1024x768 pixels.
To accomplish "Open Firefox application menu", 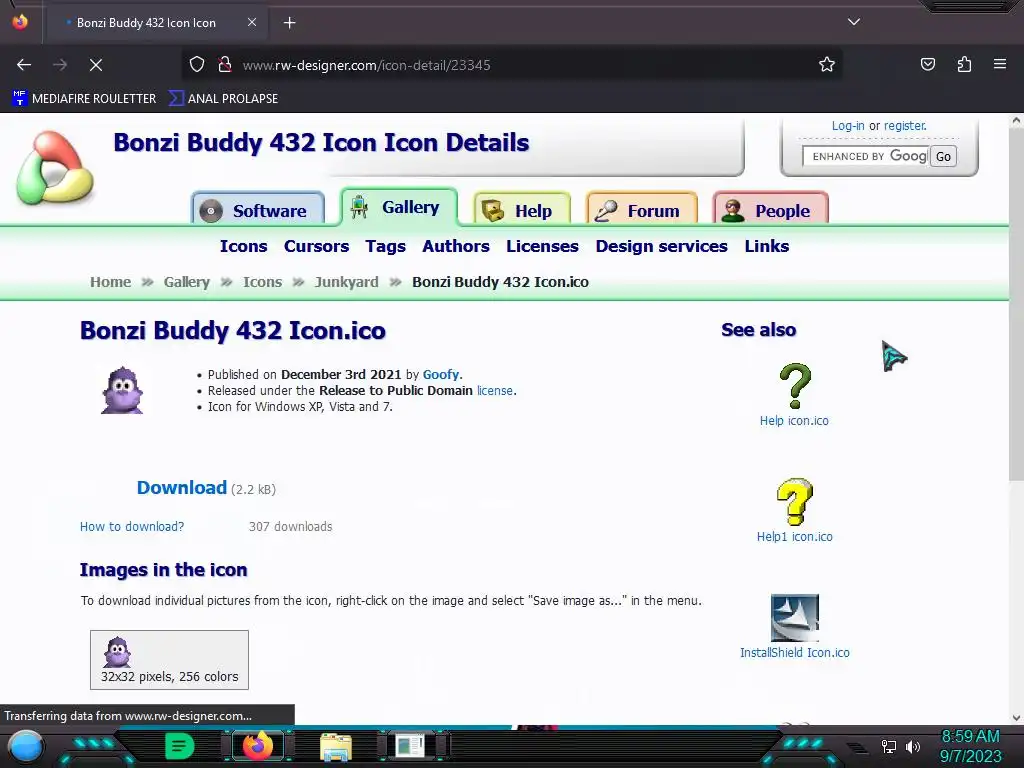I will coord(999,64).
